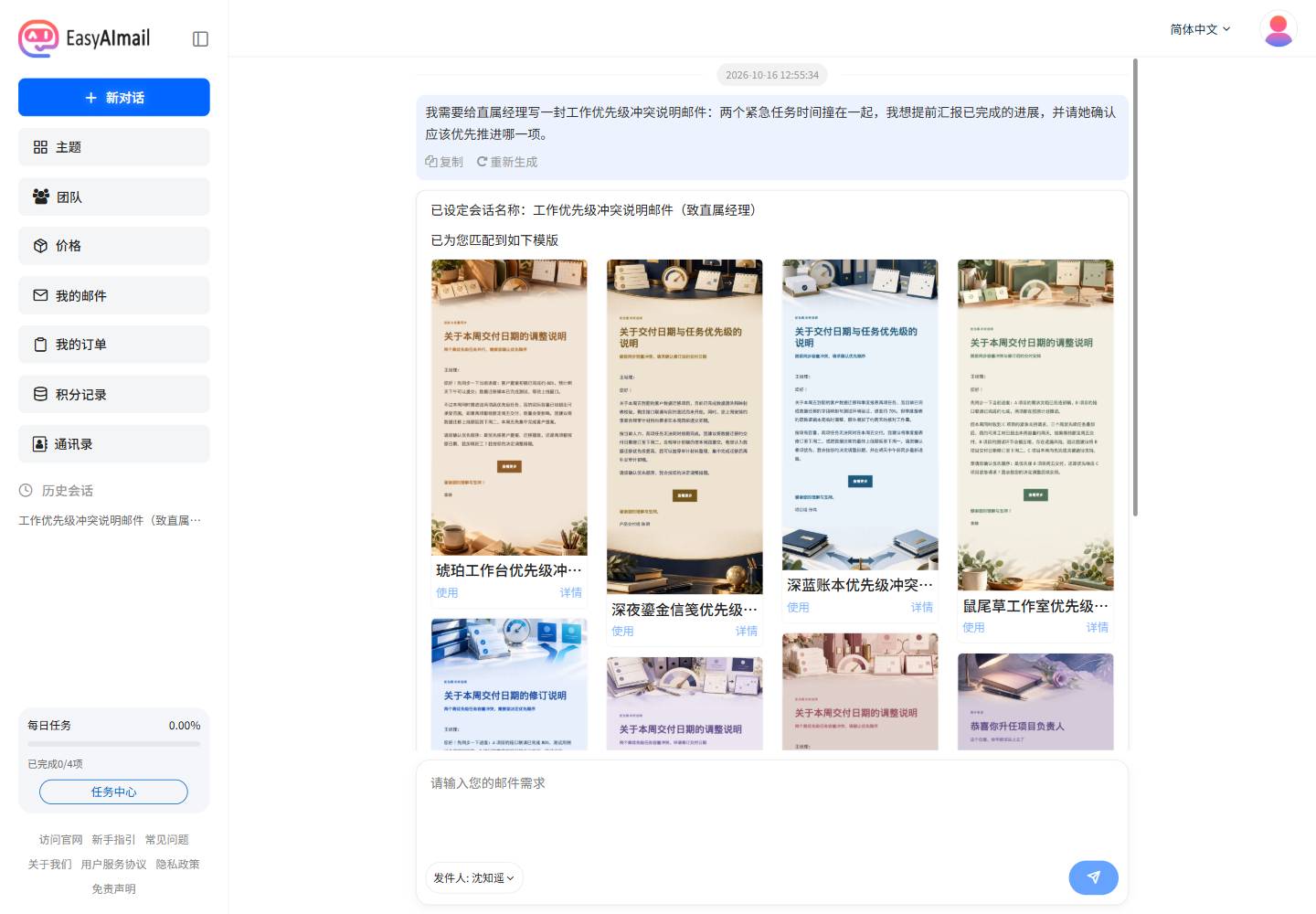
Task: Open the 我的订单 clipboard icon
Action: click(40, 345)
